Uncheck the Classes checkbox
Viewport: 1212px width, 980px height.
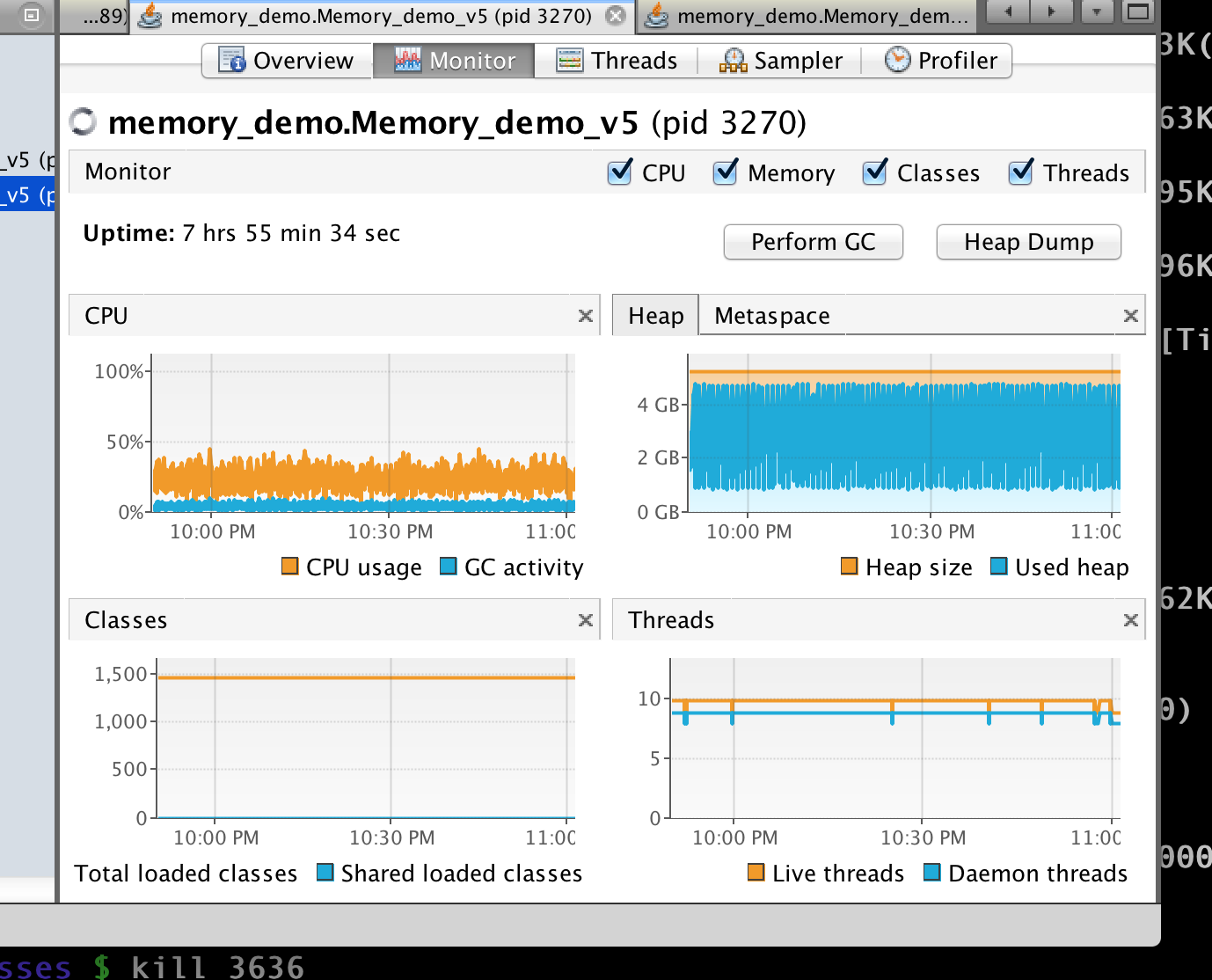875,172
